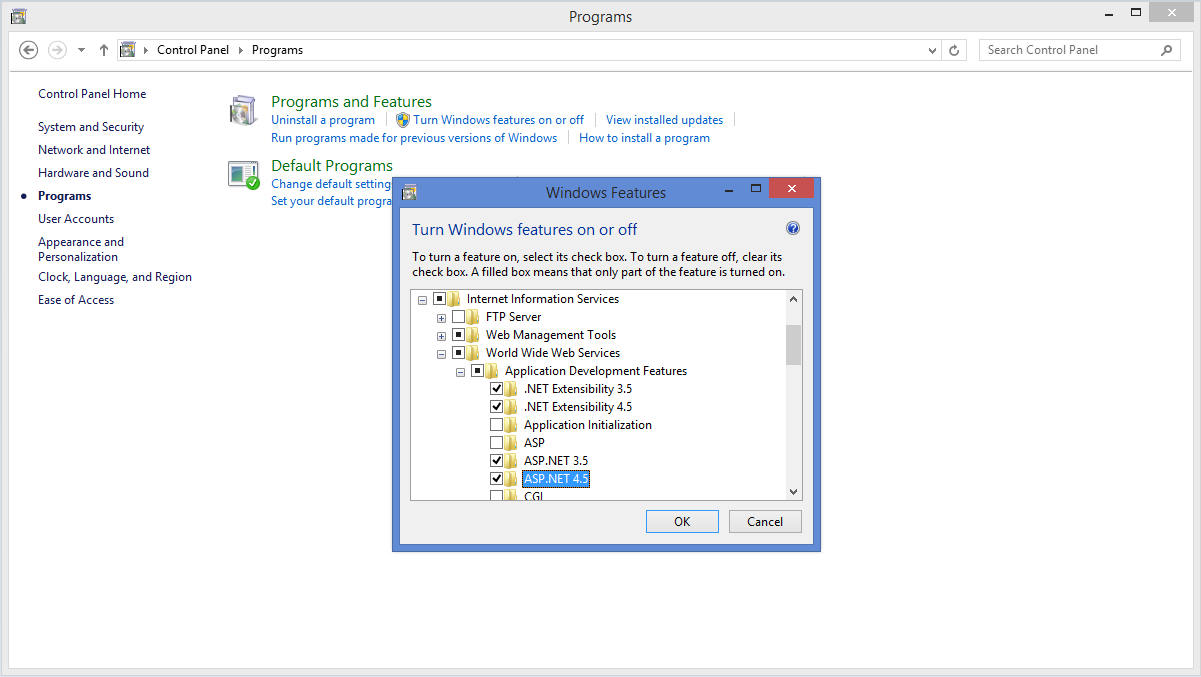Click the Up arrow navigation button
The image size is (1201, 677).
[104, 50]
